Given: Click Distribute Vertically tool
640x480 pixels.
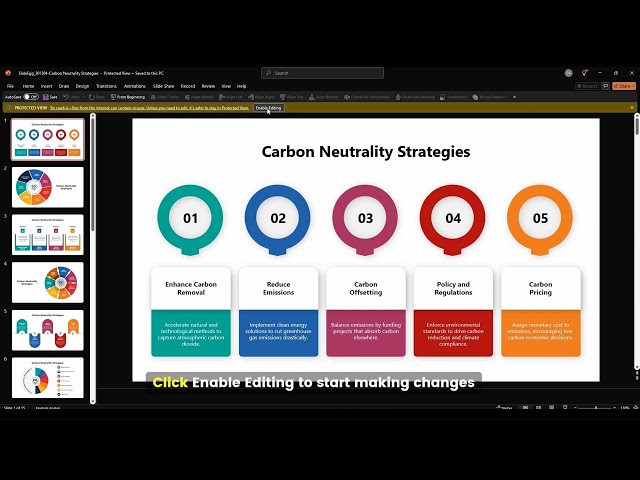Looking at the screenshot, I should coord(415,97).
